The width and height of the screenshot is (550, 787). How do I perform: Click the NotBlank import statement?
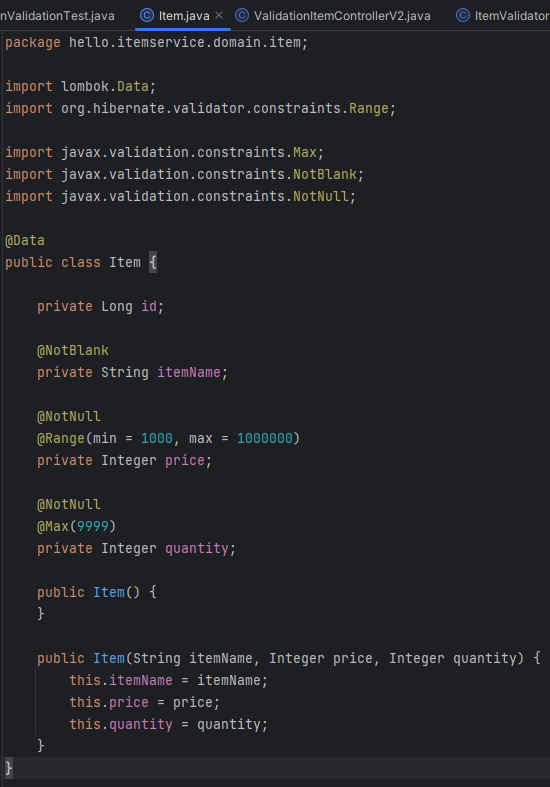tap(184, 174)
